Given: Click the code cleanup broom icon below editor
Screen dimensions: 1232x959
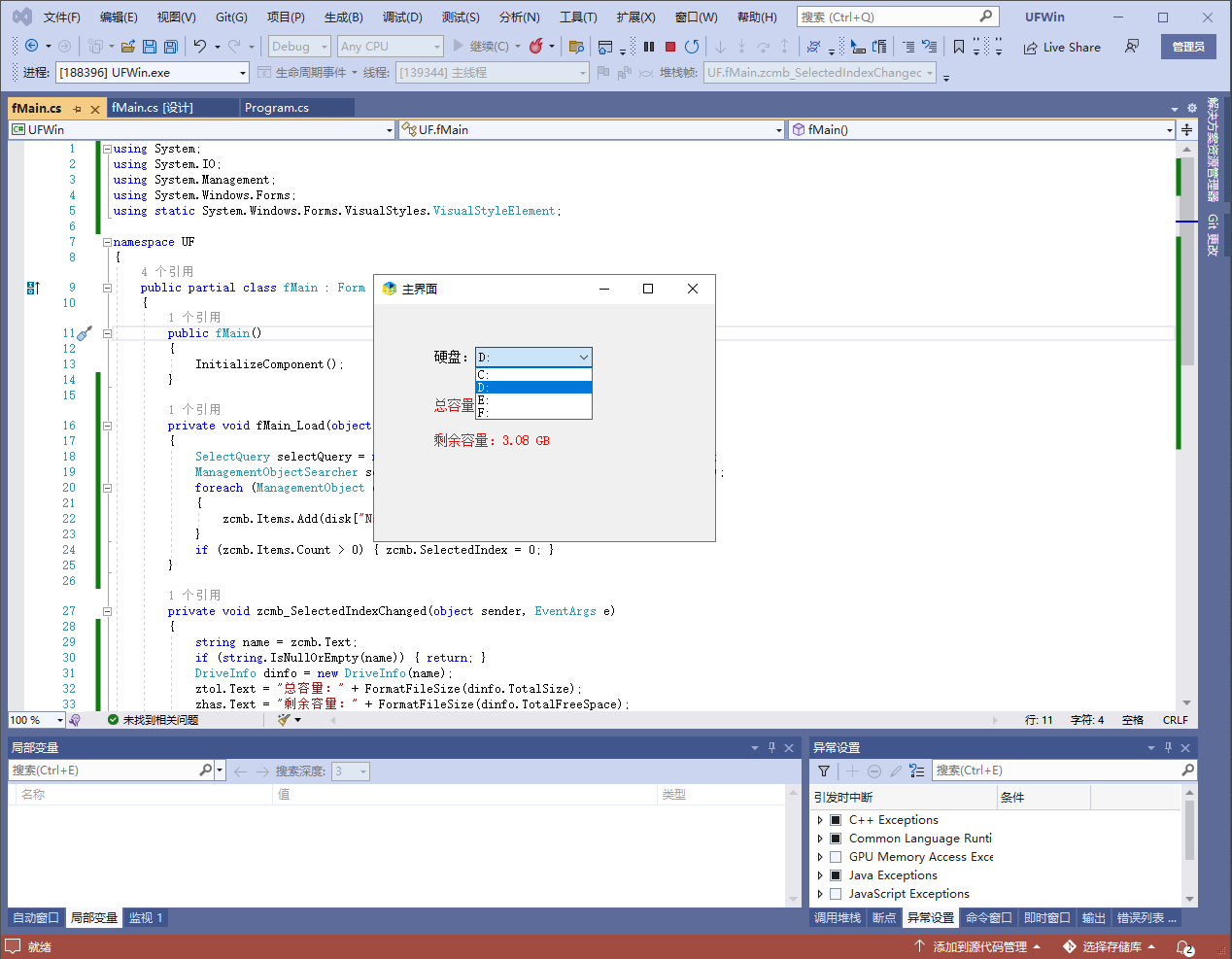Looking at the screenshot, I should (x=284, y=720).
